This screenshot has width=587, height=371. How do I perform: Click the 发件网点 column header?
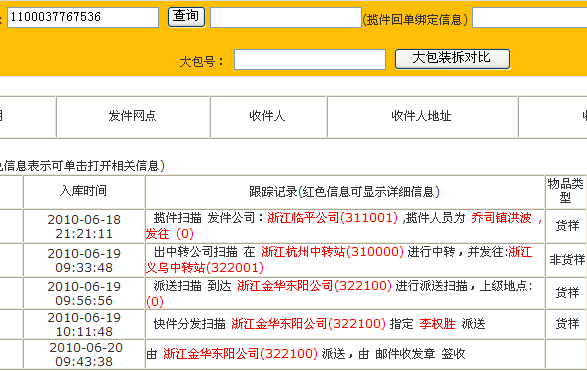point(133,116)
